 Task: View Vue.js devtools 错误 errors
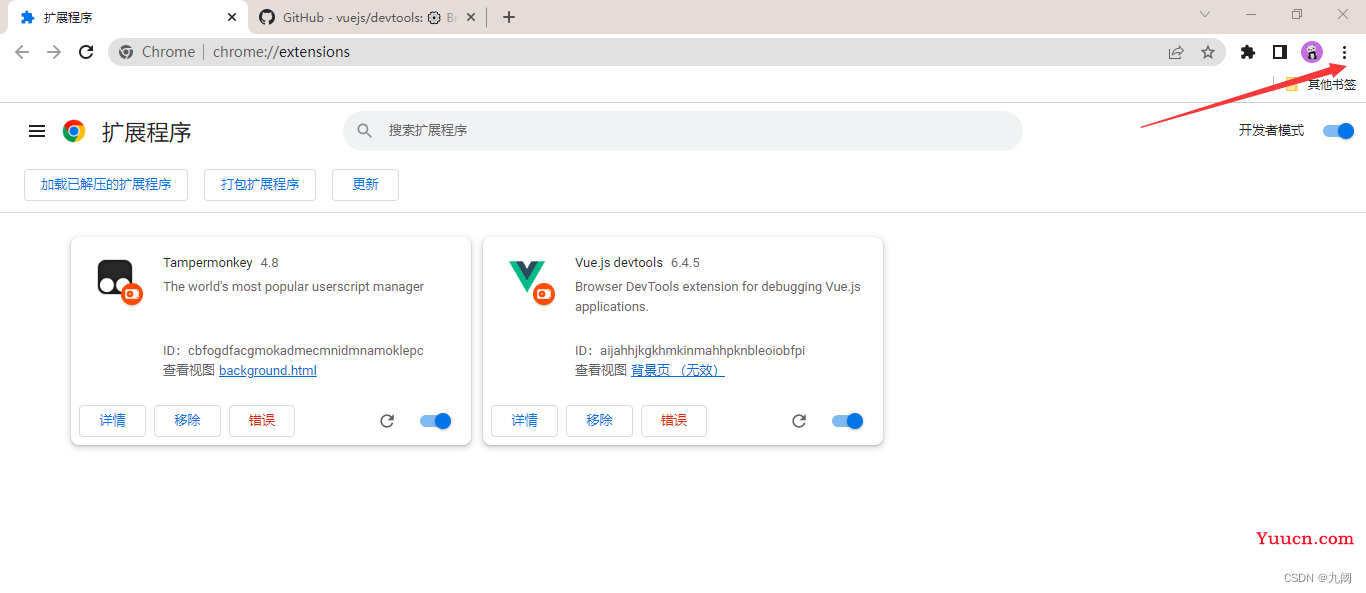[674, 421]
